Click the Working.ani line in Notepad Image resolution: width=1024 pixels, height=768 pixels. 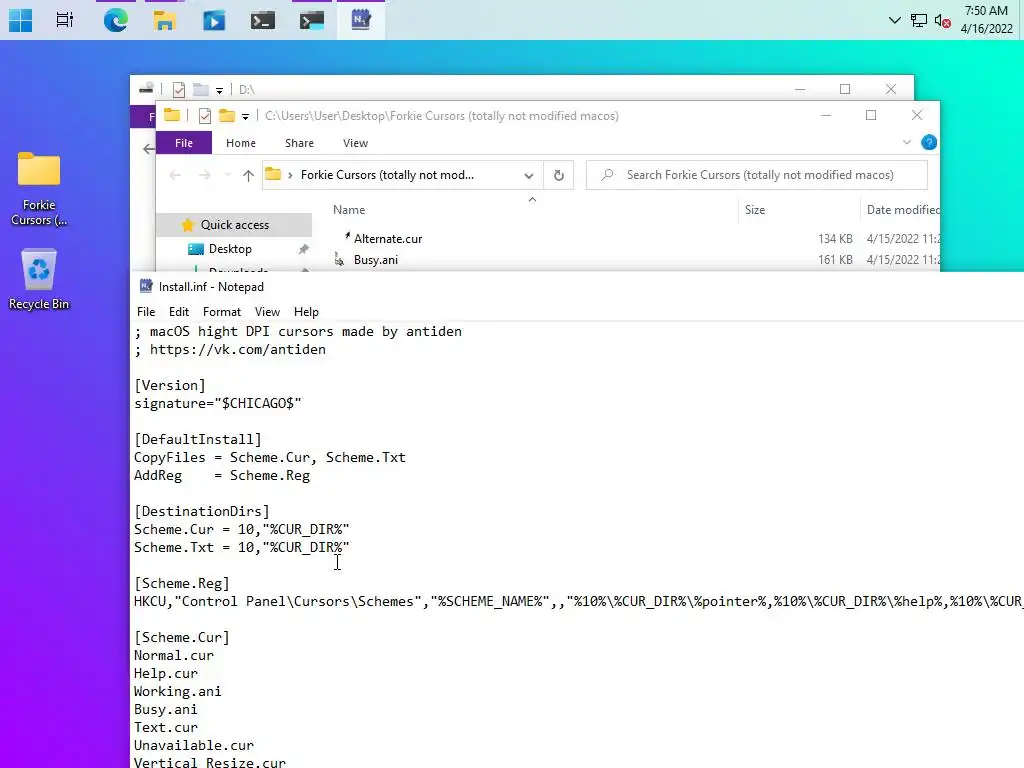coord(178,691)
